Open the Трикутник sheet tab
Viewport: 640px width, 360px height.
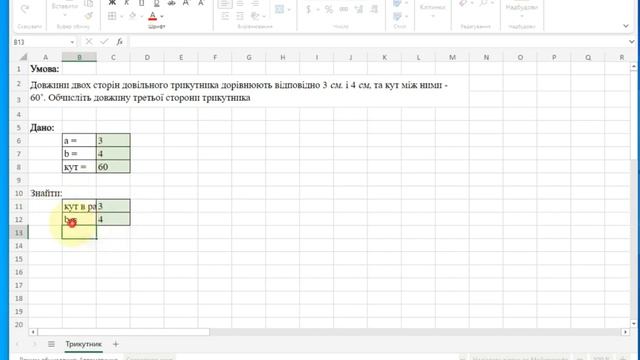click(84, 344)
